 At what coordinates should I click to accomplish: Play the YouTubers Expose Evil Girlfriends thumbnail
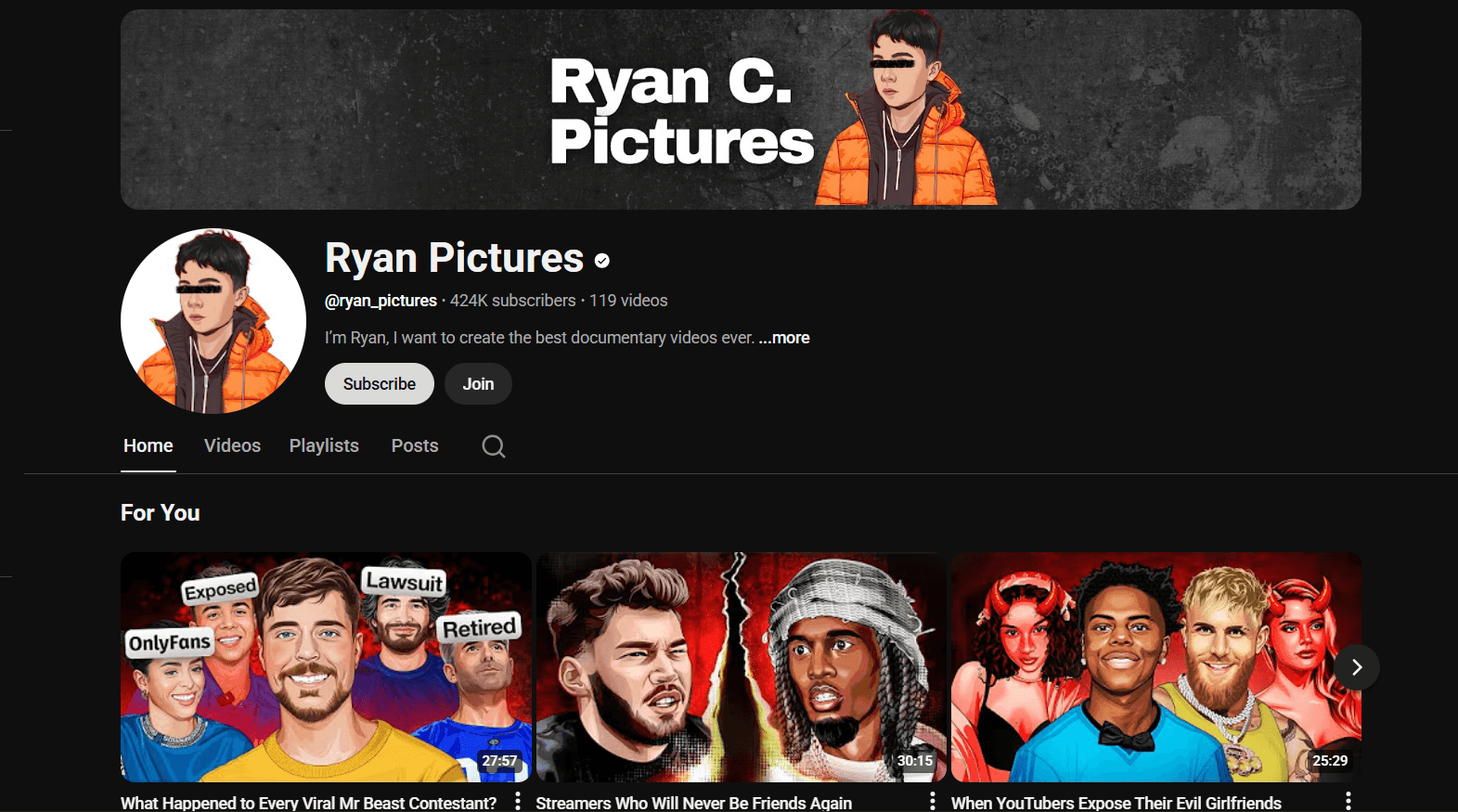1156,667
